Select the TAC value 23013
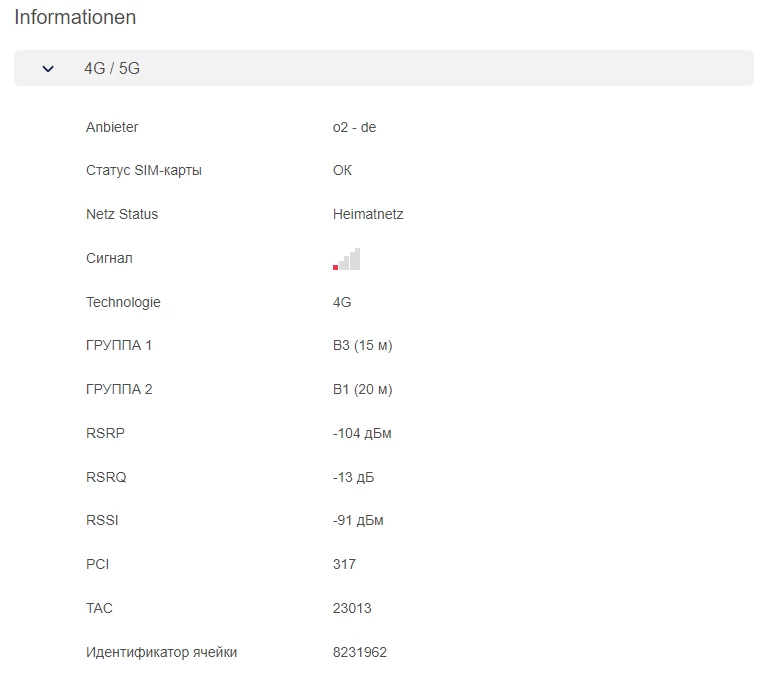The image size is (774, 683). coord(352,608)
